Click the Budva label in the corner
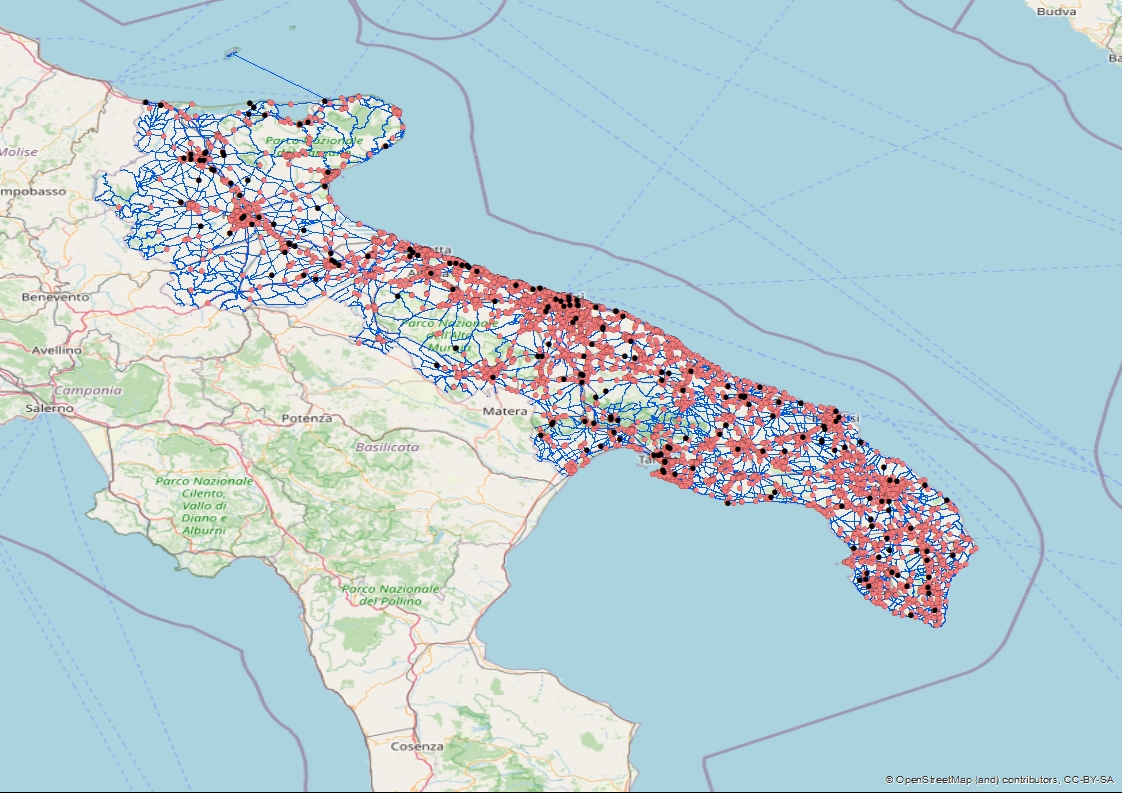The height and width of the screenshot is (794, 1122). pyautogui.click(x=1057, y=12)
